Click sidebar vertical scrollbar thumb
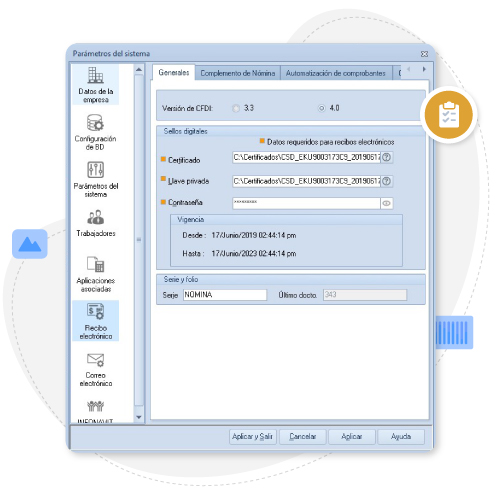Image resolution: width=500 pixels, height=500 pixels. pos(139,240)
